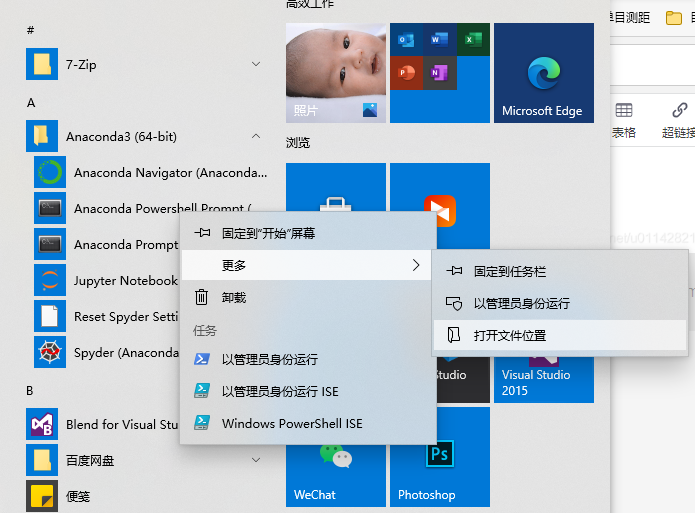Click the # letter group header
695x513 pixels.
pyautogui.click(x=31, y=30)
